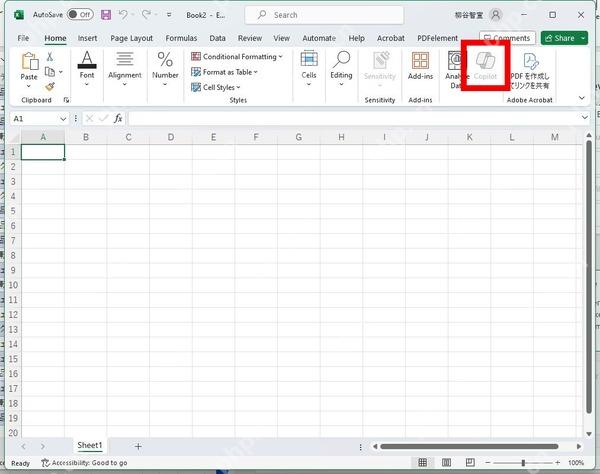Switch to the Insert tab
600x474 pixels.
click(87, 38)
